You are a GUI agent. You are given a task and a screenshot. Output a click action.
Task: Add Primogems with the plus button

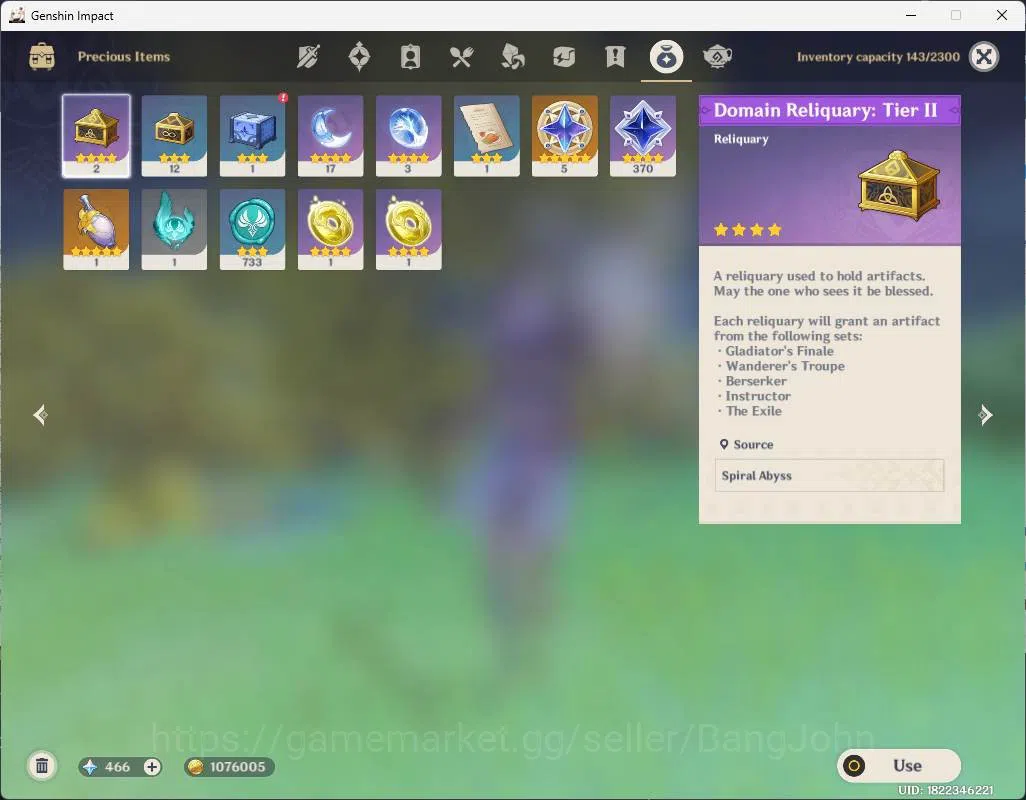152,767
